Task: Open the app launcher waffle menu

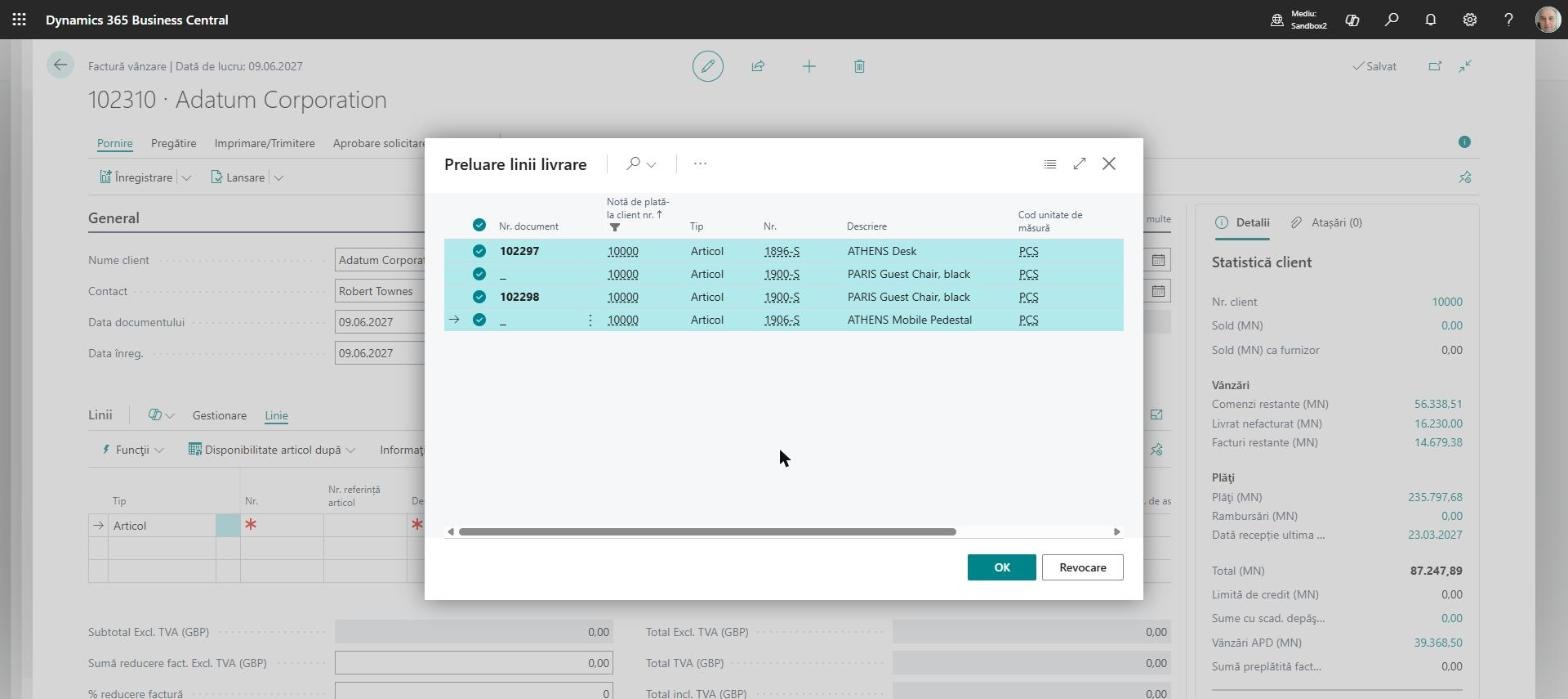Action: pyautogui.click(x=19, y=19)
